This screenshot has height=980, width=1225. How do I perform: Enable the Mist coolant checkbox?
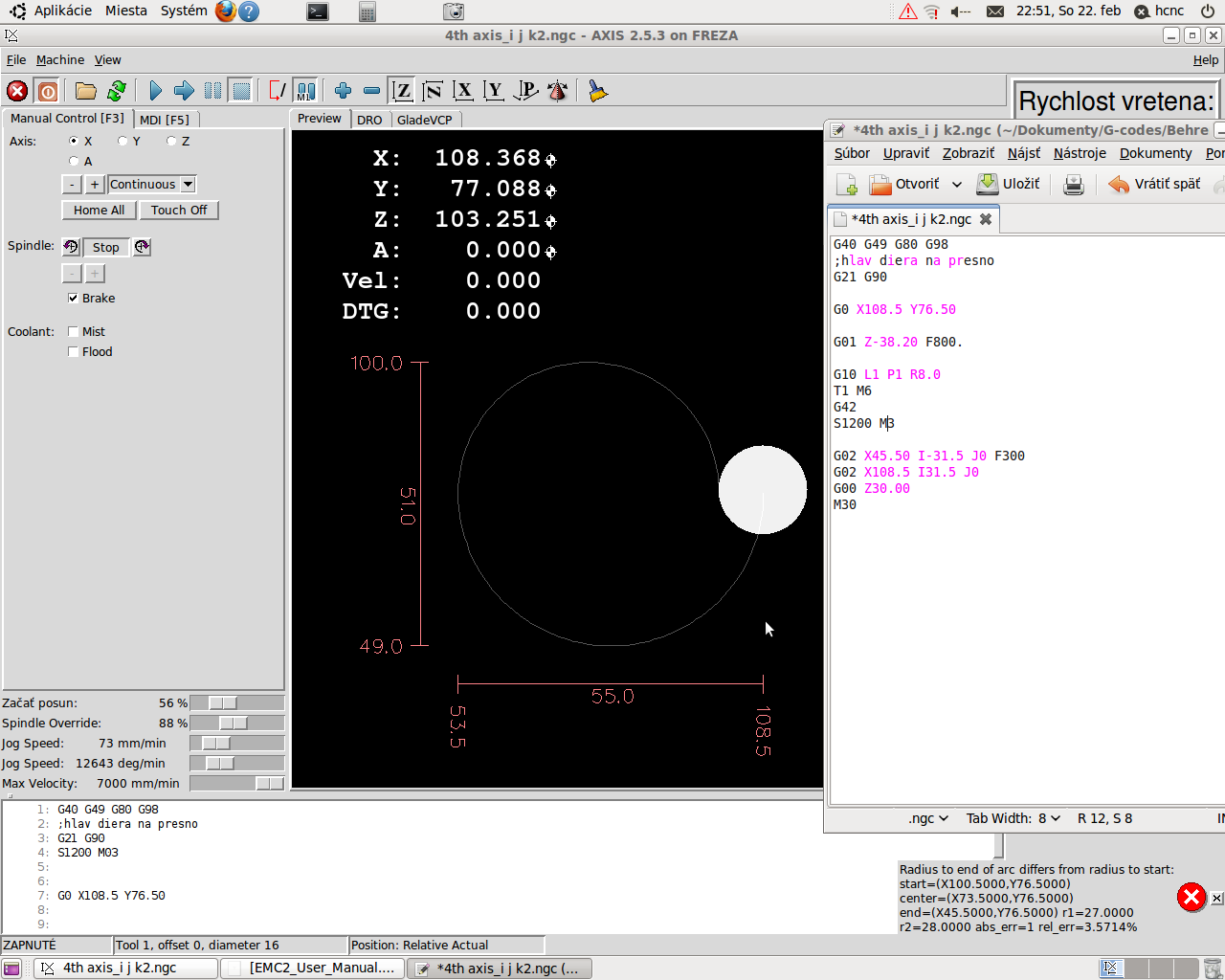tap(74, 332)
